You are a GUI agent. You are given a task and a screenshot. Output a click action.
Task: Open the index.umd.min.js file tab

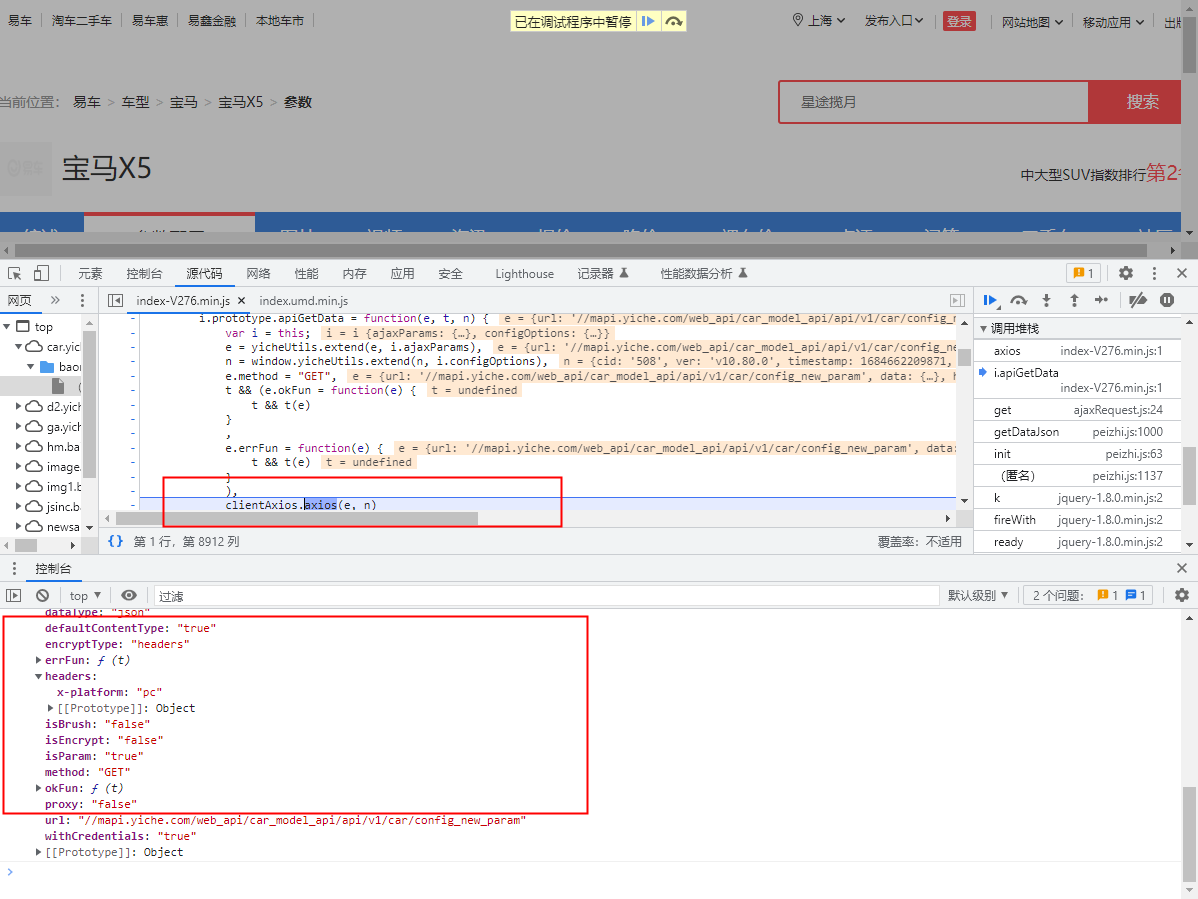(303, 301)
